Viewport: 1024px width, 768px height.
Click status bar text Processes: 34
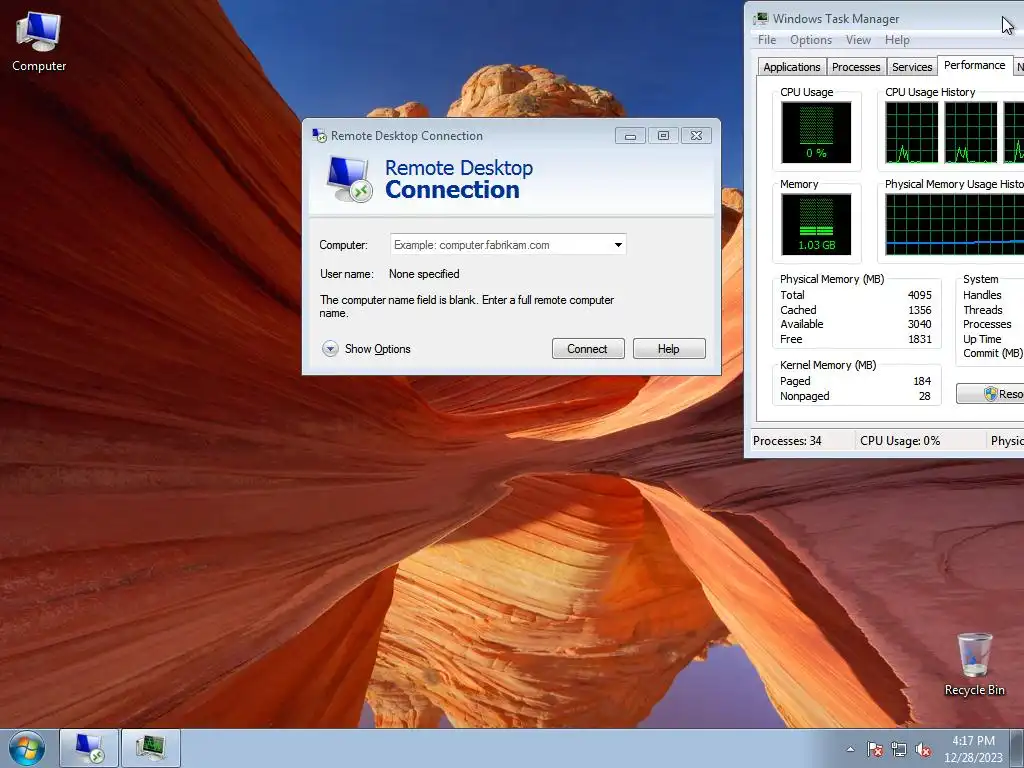tap(787, 441)
